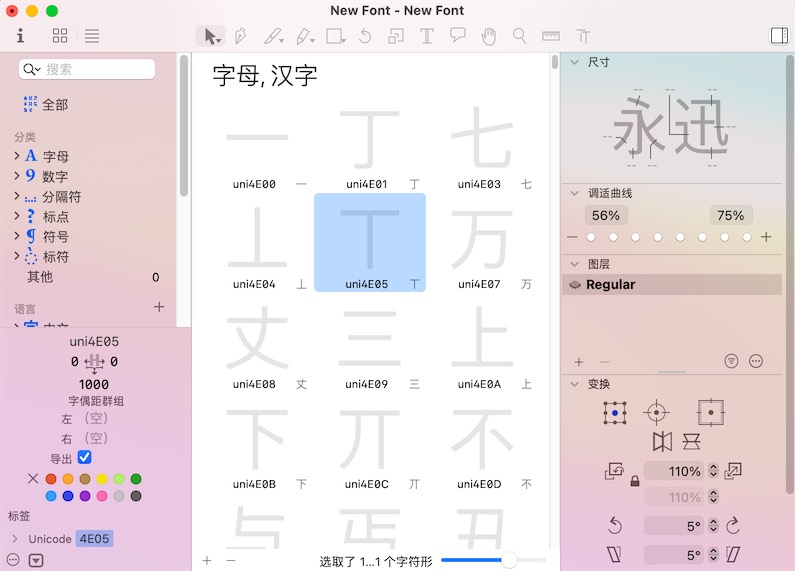Open layer options ellipsis menu

coord(756,361)
